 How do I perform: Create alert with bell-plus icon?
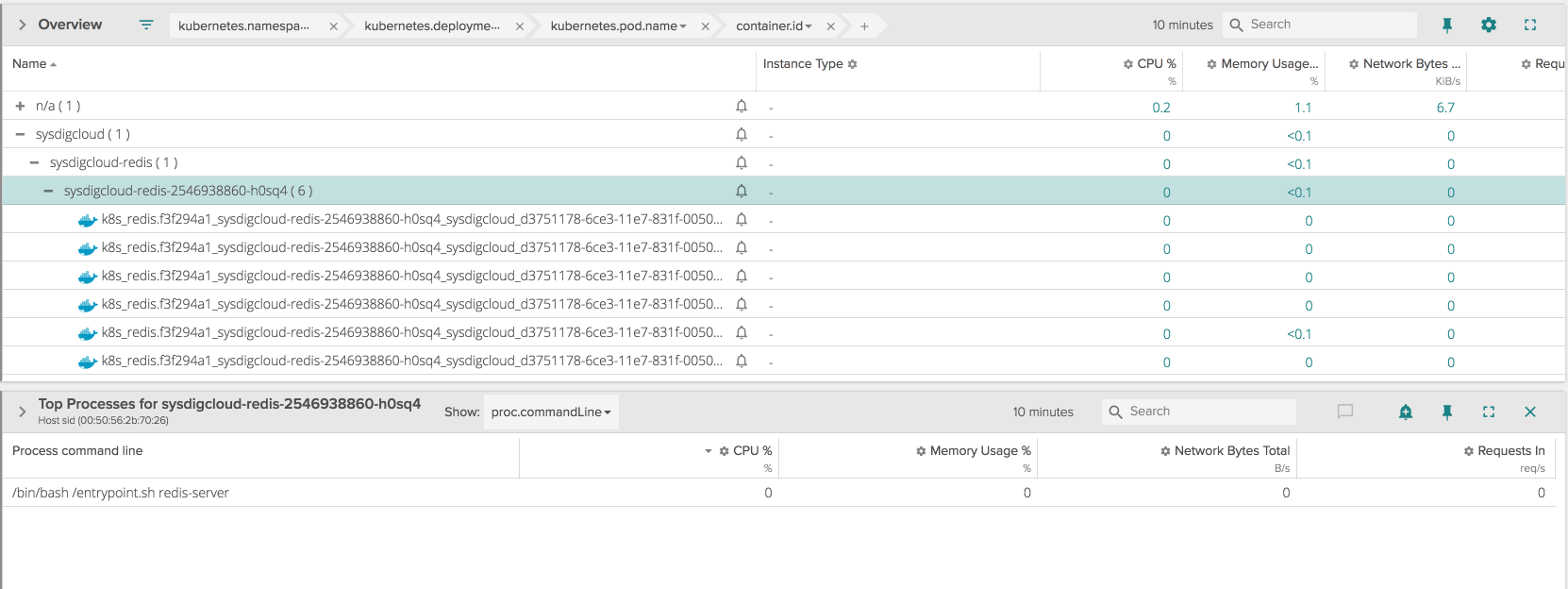[1406, 412]
